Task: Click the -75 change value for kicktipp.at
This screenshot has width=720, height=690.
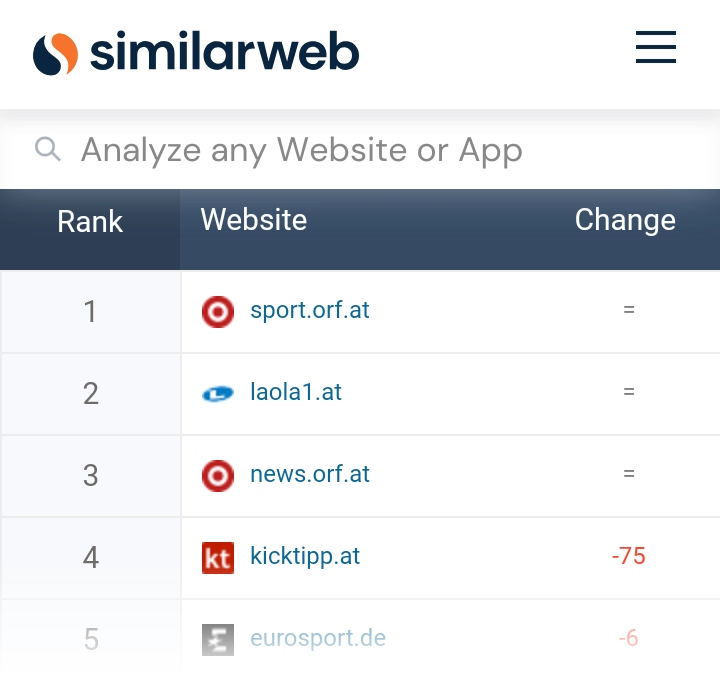Action: coord(628,556)
